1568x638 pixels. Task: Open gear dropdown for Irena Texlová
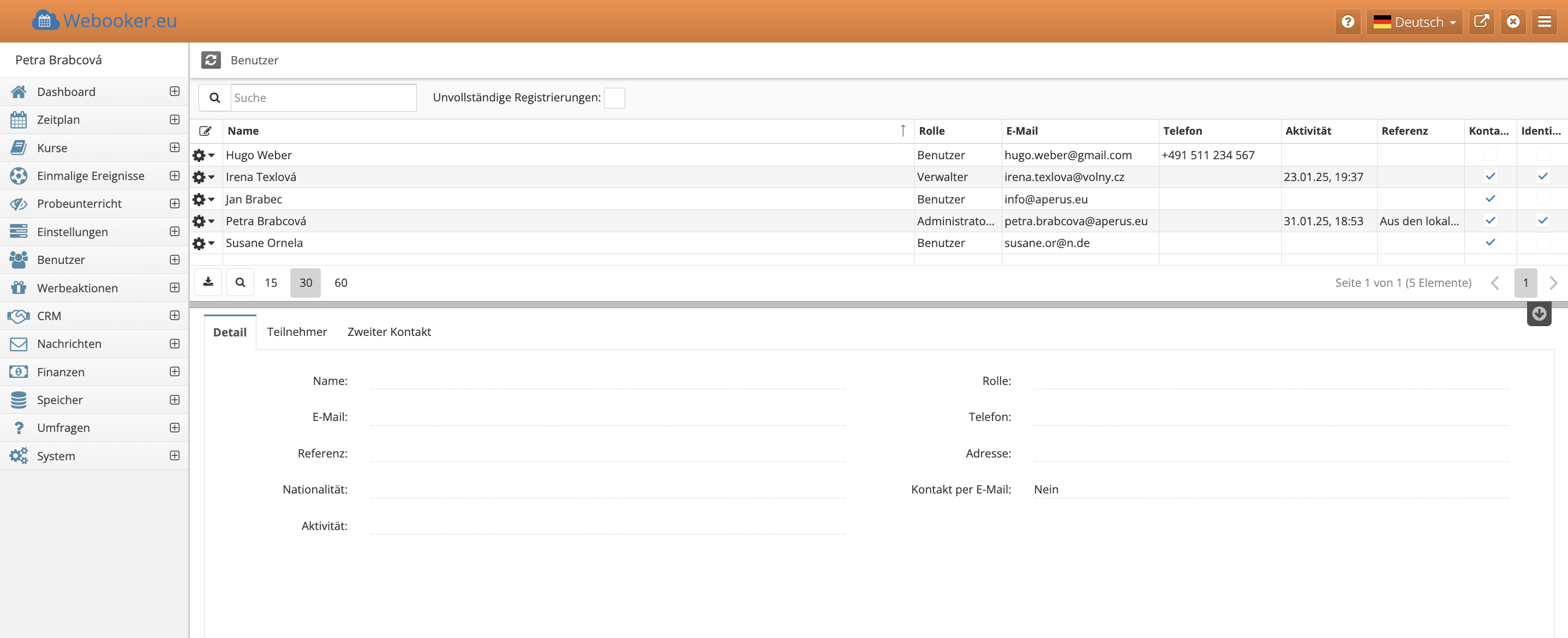pos(204,177)
